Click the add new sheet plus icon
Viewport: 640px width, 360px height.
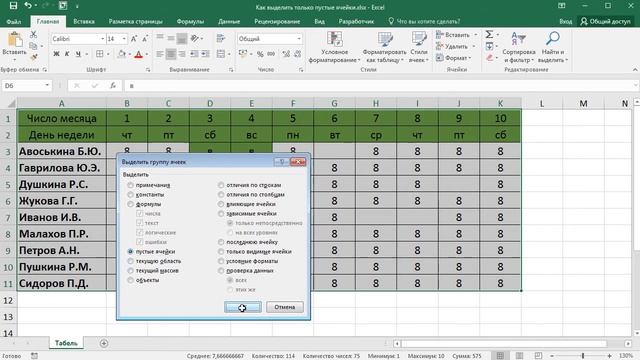click(104, 343)
